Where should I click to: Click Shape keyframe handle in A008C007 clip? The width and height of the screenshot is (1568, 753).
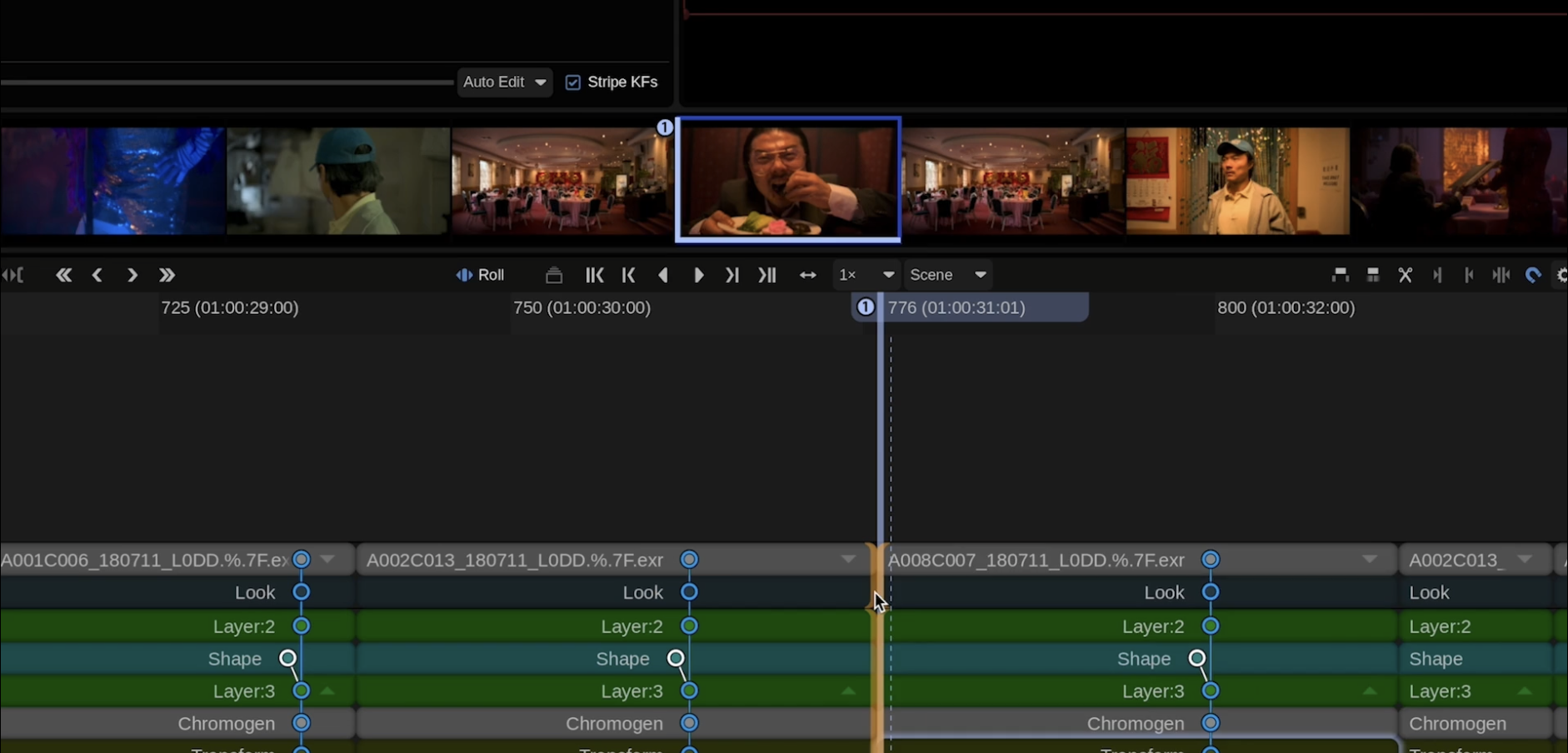coord(1197,659)
